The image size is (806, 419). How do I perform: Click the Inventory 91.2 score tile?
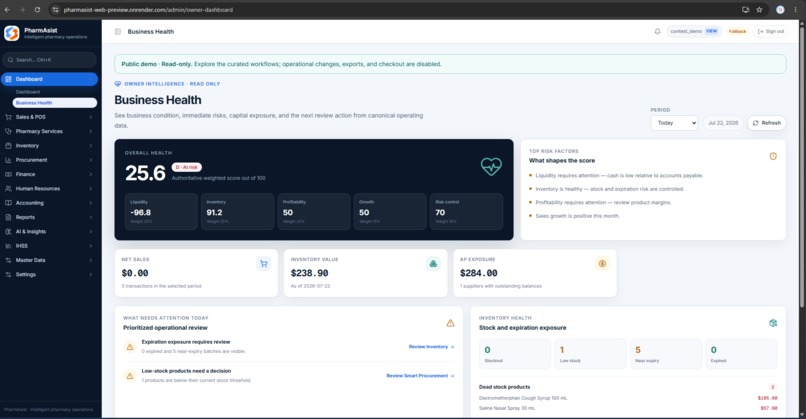click(x=237, y=211)
